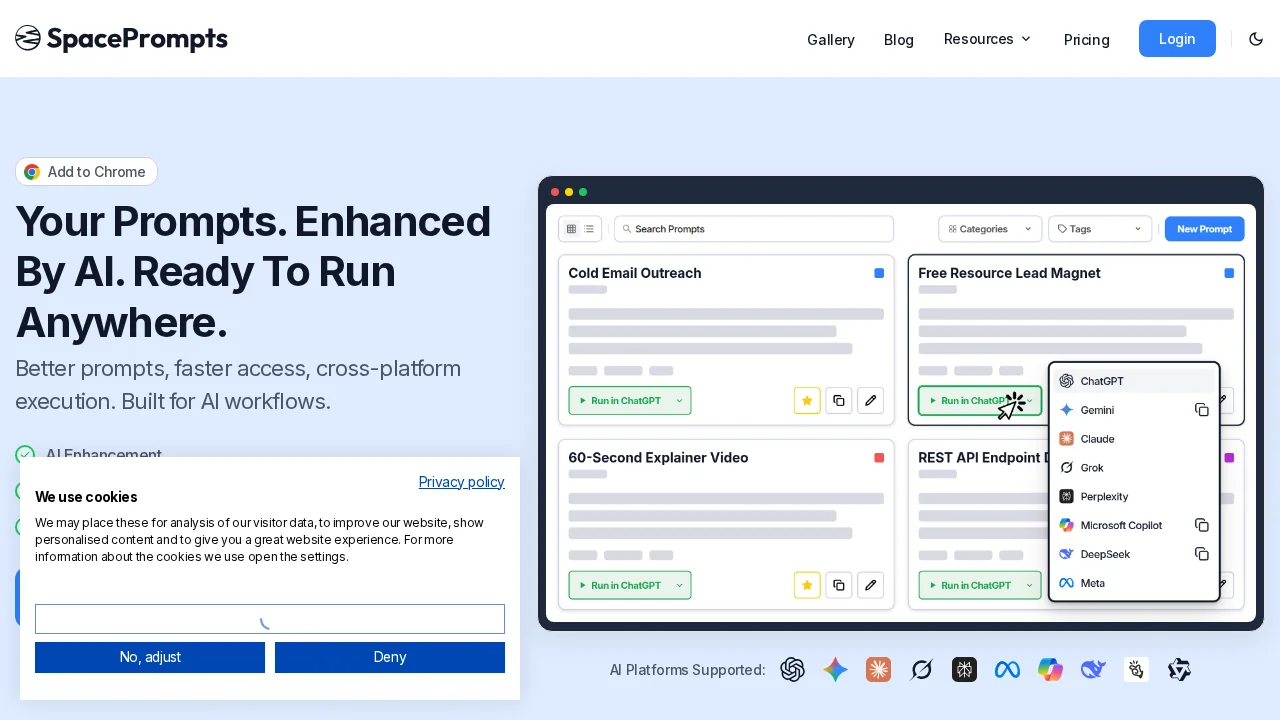Go to the Blog page
The height and width of the screenshot is (720, 1280).
[898, 40]
